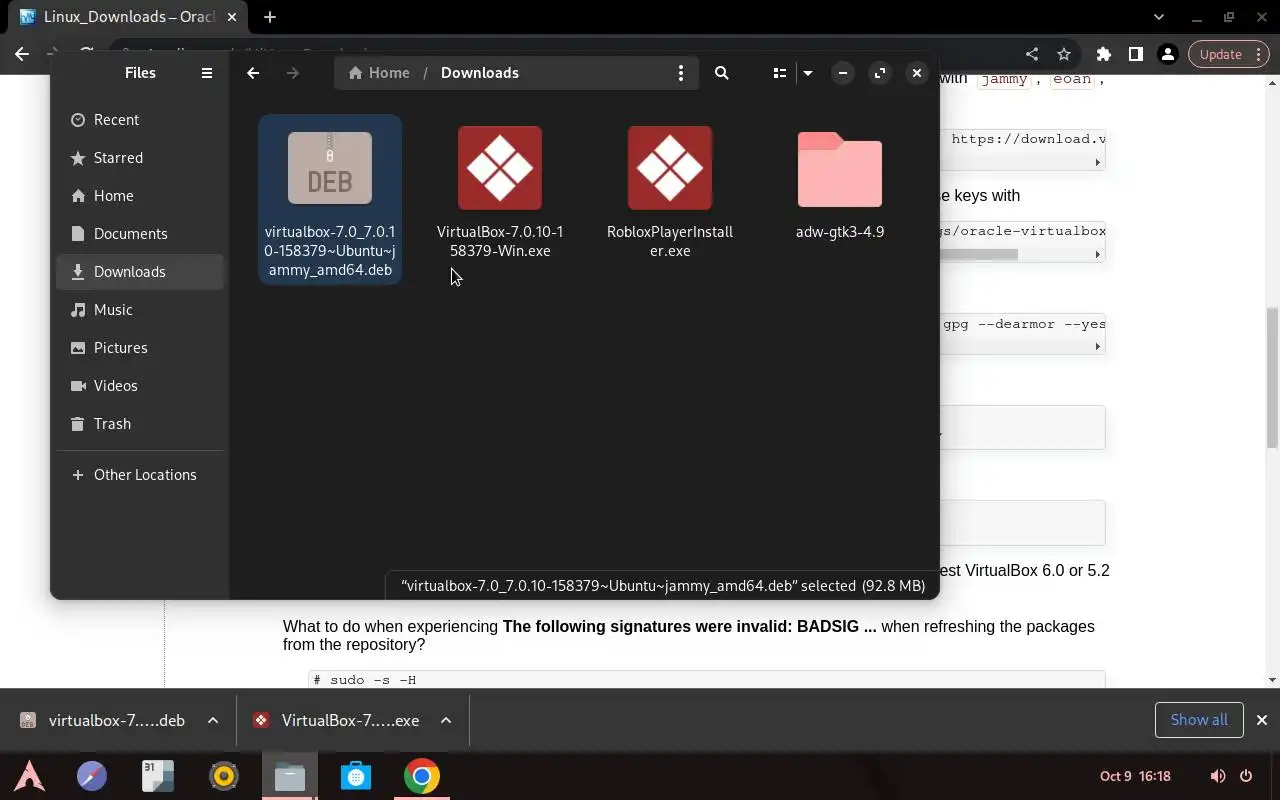Switch to Files app in taskbar
The height and width of the screenshot is (800, 1280).
[x=290, y=776]
